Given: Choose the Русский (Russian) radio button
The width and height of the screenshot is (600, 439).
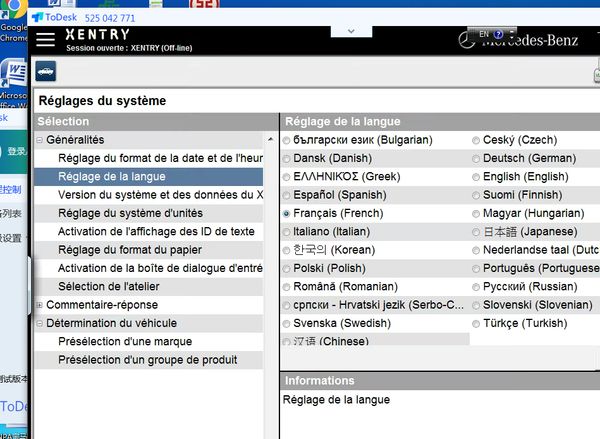Looking at the screenshot, I should (x=476, y=287).
